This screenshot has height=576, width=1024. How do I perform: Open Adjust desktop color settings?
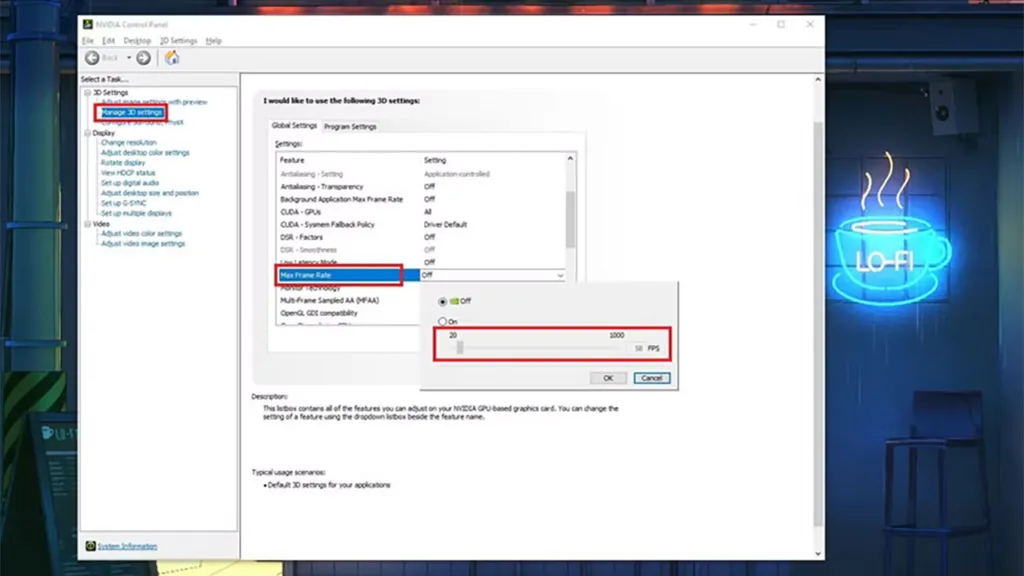tap(145, 153)
